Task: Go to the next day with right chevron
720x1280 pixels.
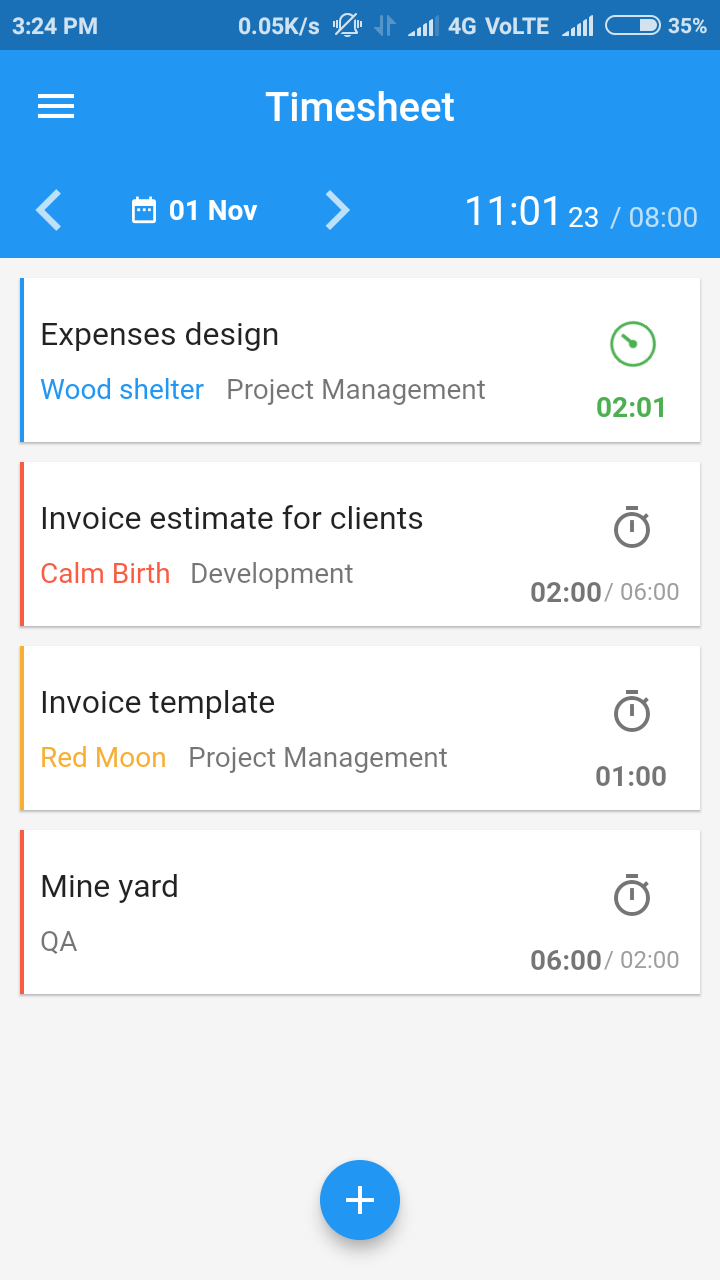Action: (338, 210)
